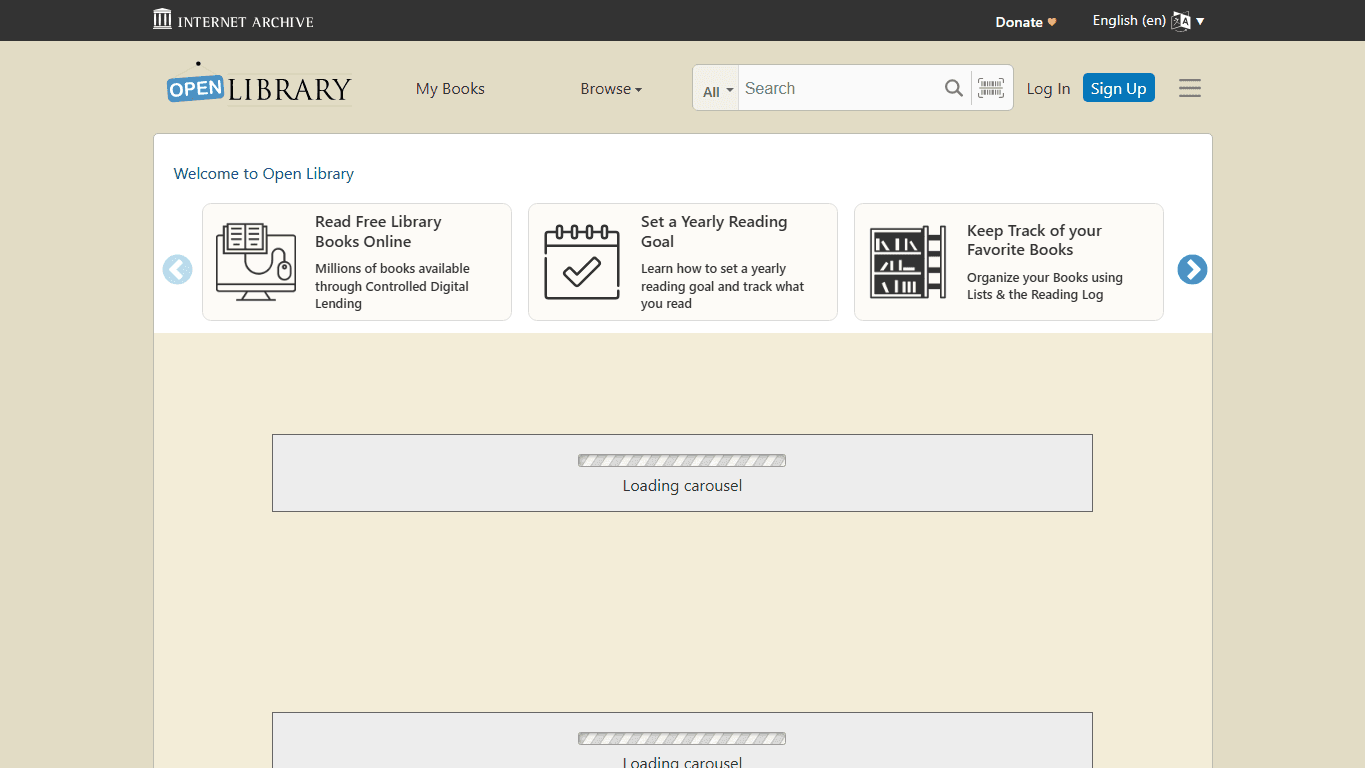Open the My Books menu item
The image size is (1365, 768).
point(450,89)
